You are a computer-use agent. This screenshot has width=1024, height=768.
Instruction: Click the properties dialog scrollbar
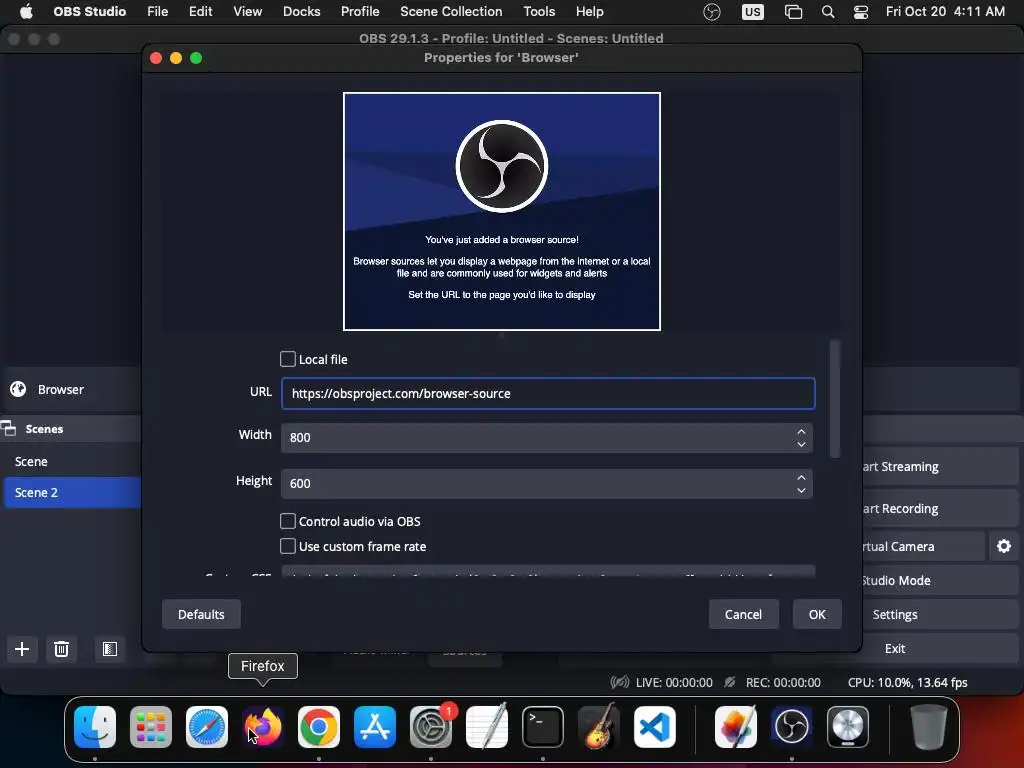pyautogui.click(x=835, y=398)
